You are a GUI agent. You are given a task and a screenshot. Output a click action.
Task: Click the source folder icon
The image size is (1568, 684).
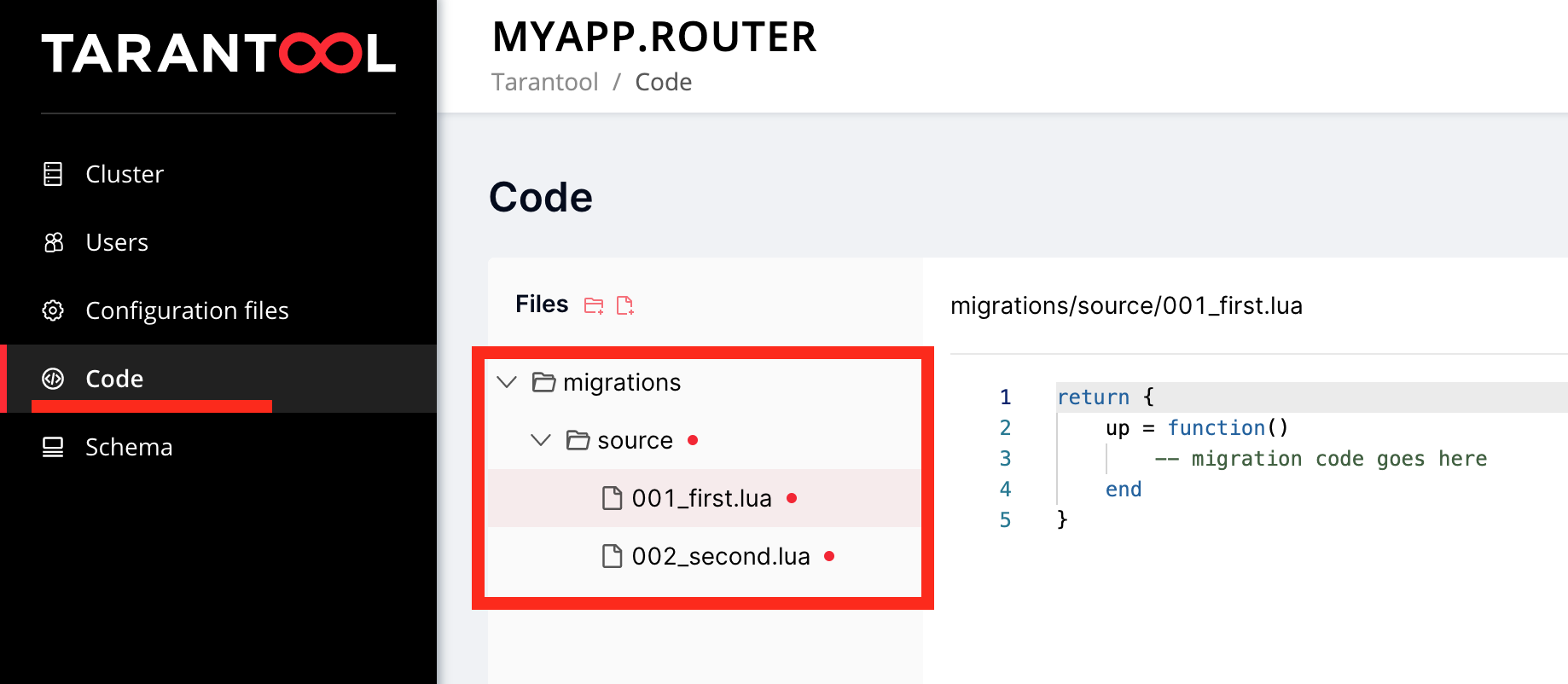pyautogui.click(x=578, y=440)
